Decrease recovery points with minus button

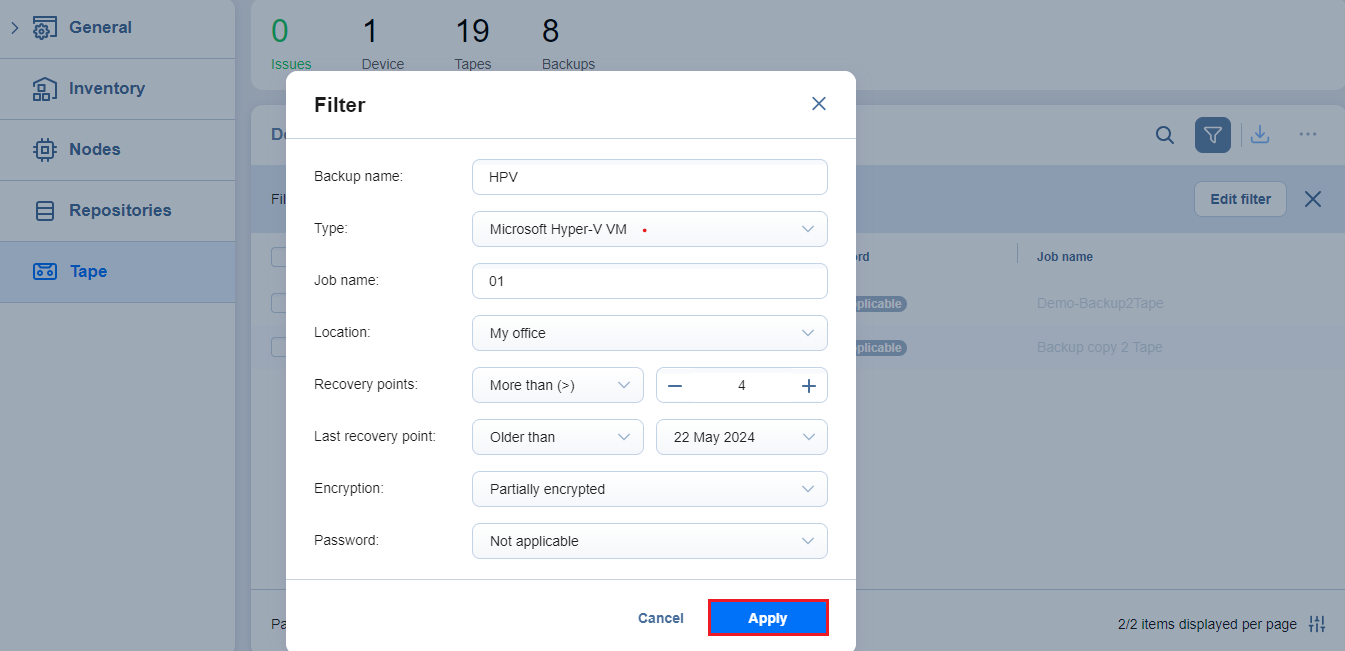(x=675, y=386)
